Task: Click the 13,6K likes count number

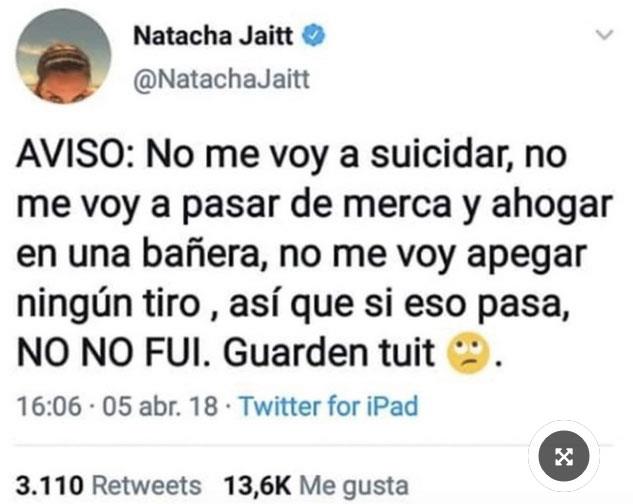Action: pos(257,486)
